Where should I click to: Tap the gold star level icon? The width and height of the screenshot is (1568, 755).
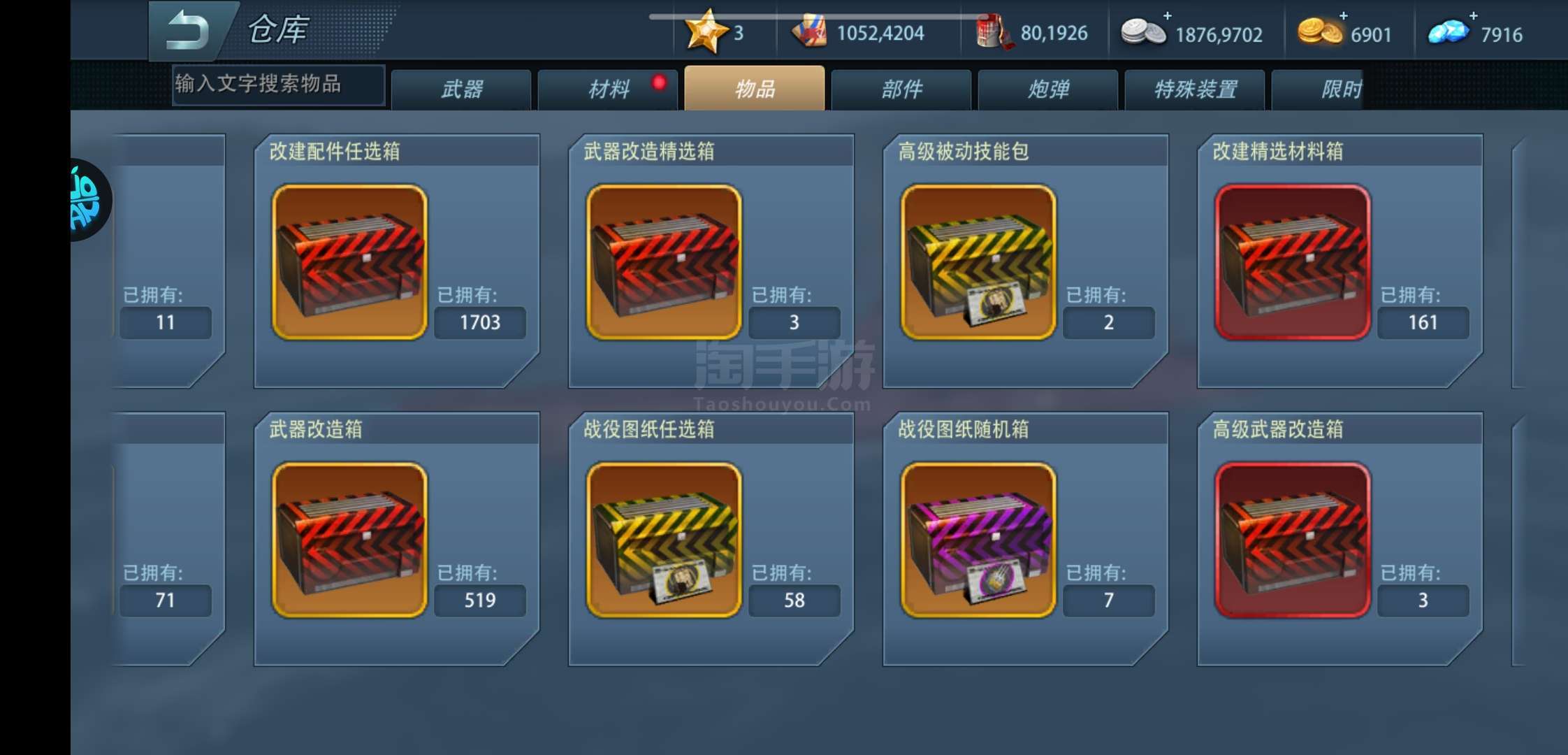pyautogui.click(x=706, y=31)
